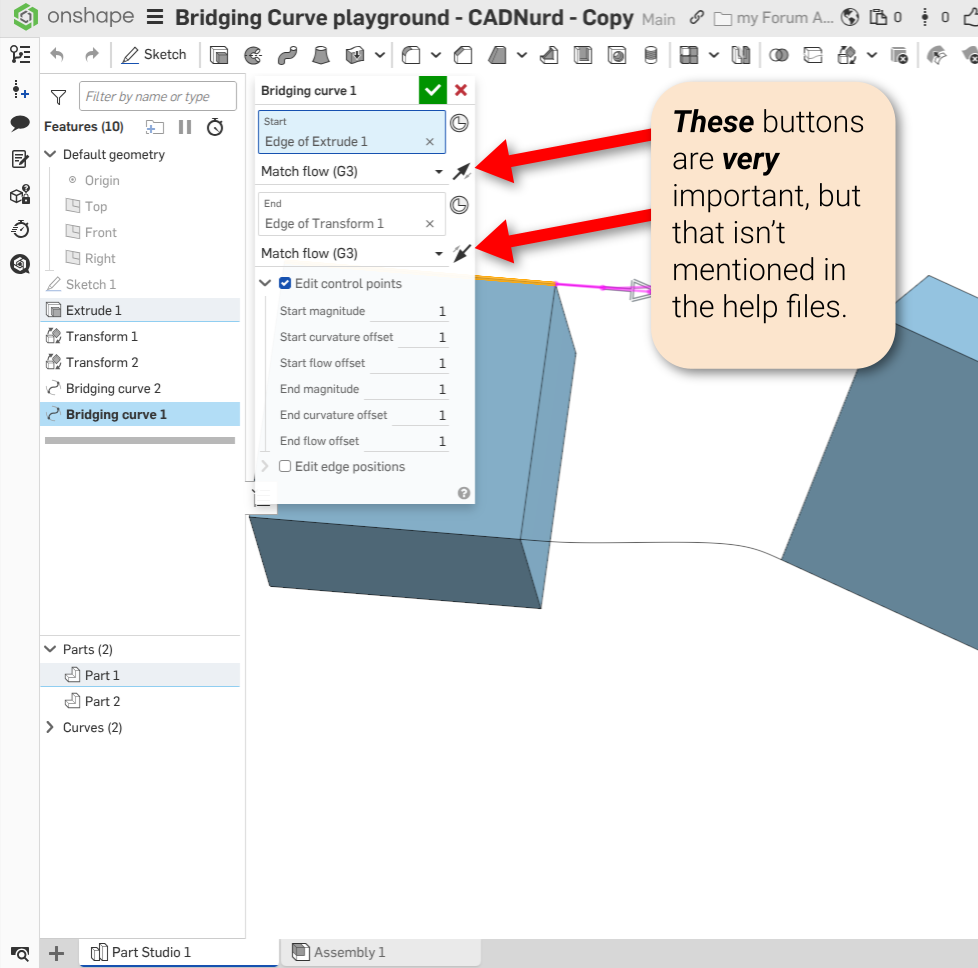Enable 'Edit edge positions' checkbox
Viewport: 978px width, 968px height.
click(x=285, y=466)
